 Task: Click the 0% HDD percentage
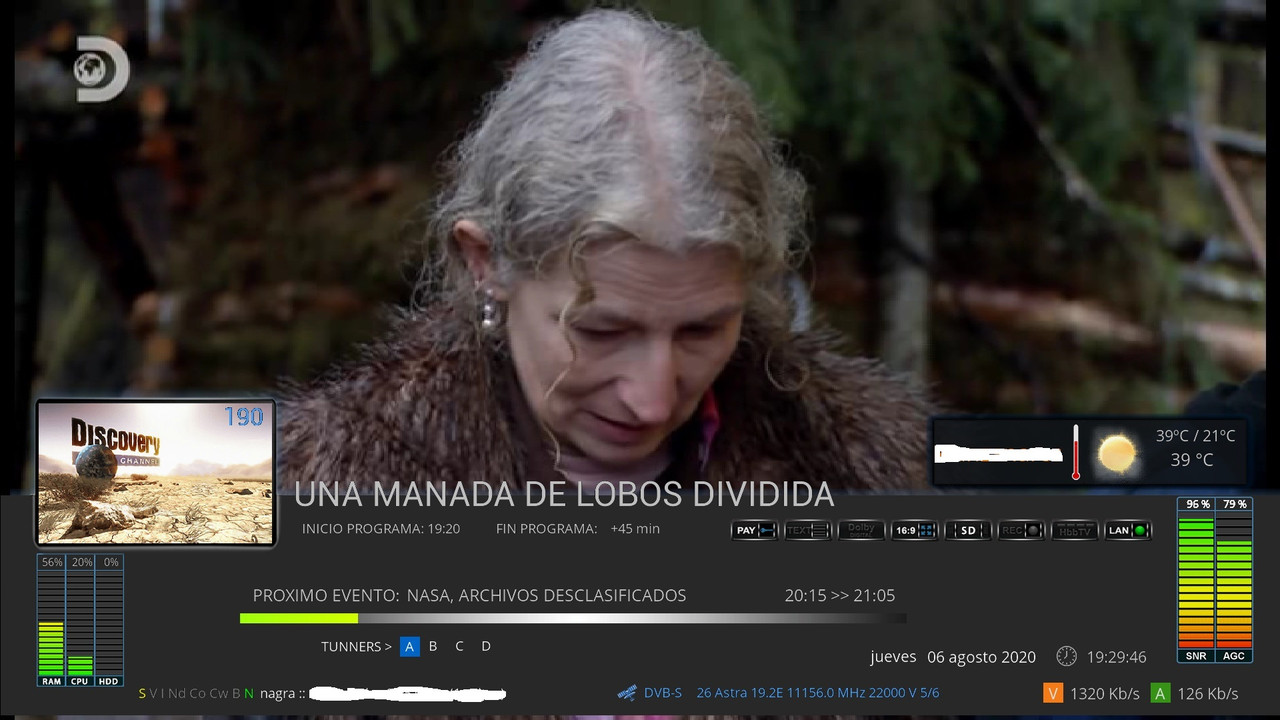click(111, 562)
